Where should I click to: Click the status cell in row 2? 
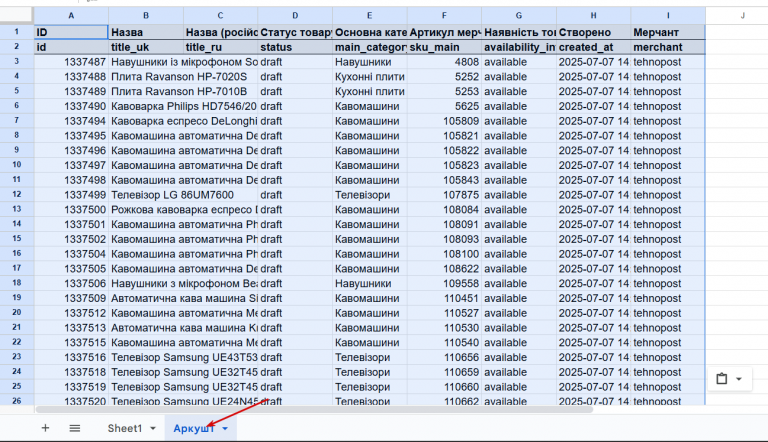tap(295, 47)
